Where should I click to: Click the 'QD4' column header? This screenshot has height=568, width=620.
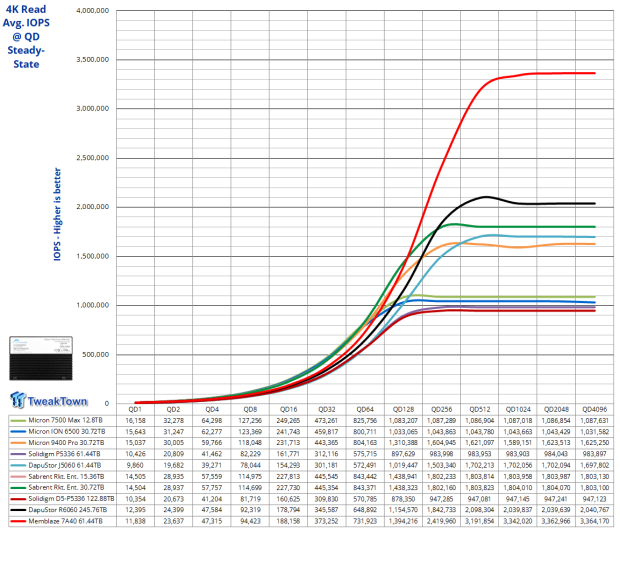212,409
